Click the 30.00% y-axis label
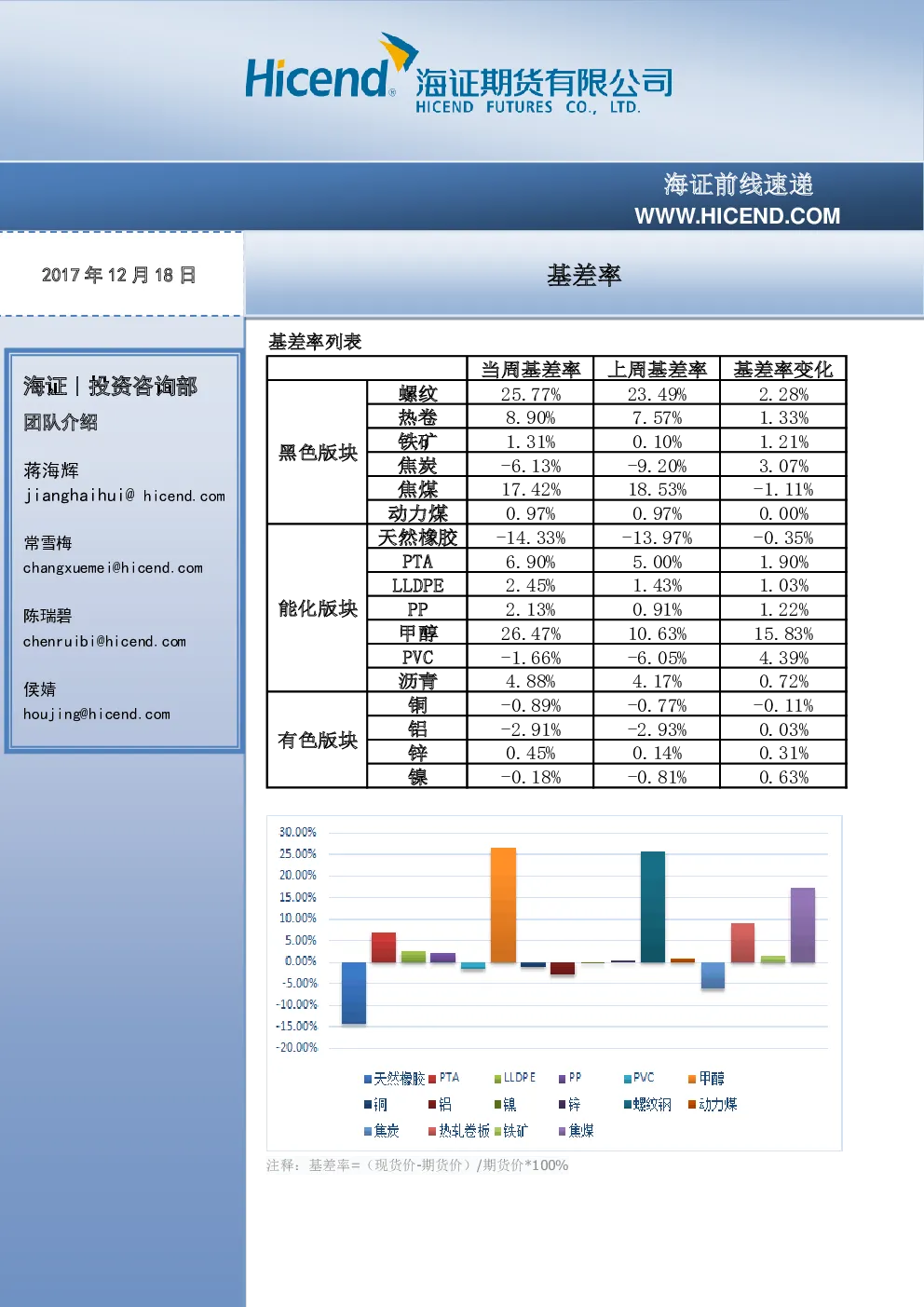Viewport: 924px width, 1307px height. [x=298, y=832]
